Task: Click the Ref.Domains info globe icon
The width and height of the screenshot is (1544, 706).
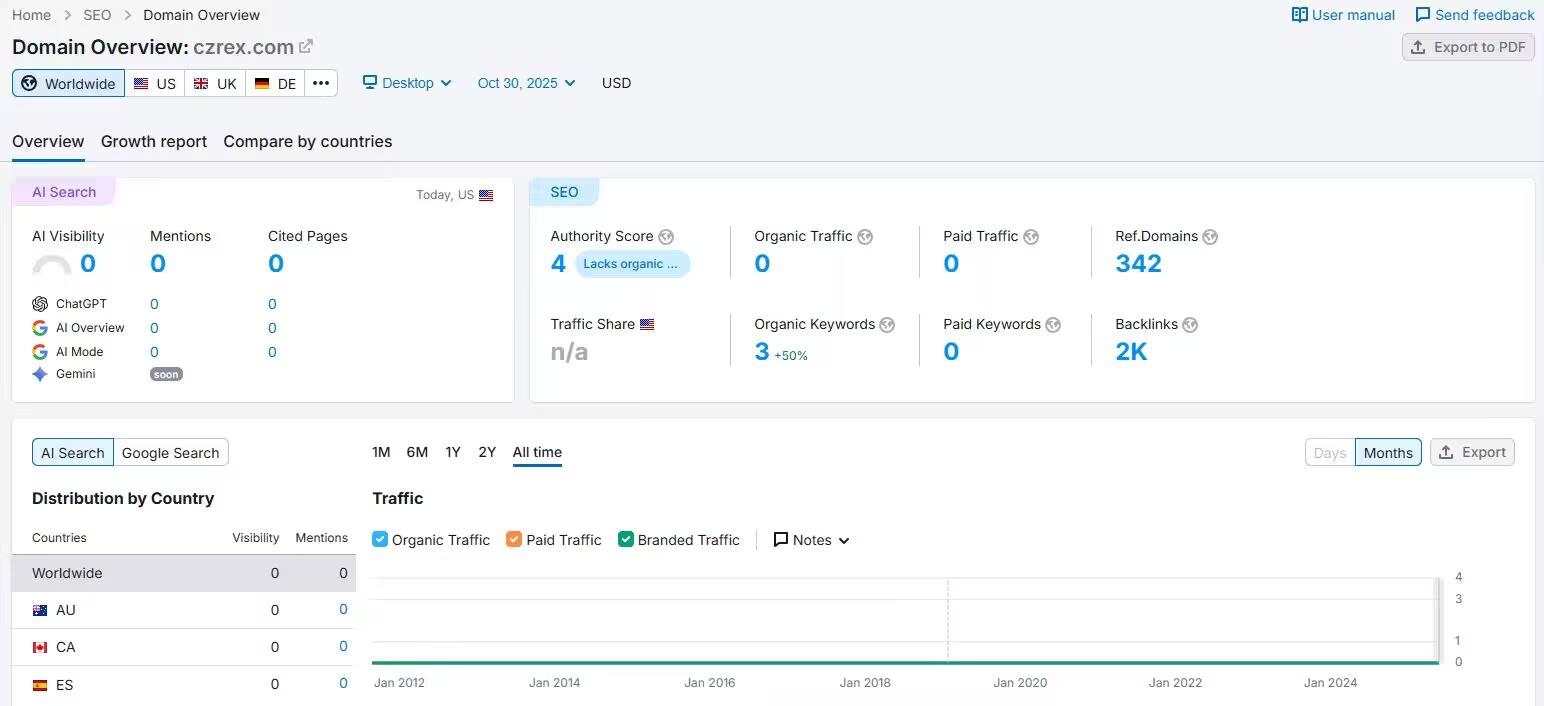Action: (1210, 237)
